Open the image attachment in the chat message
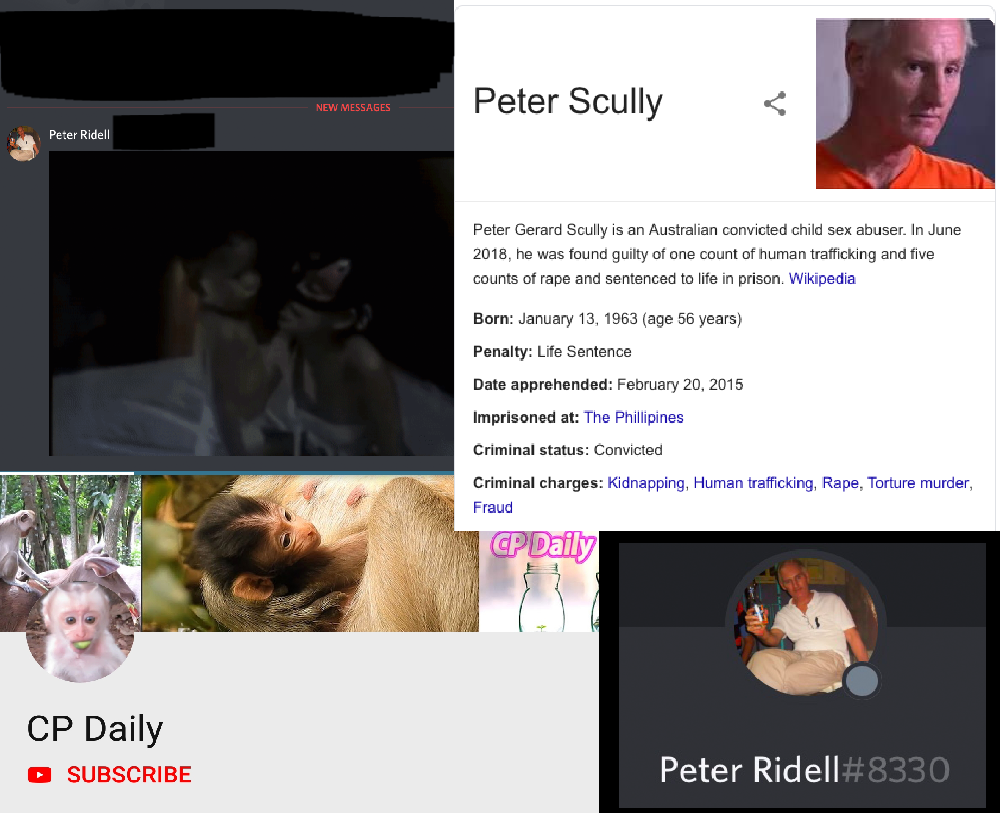The height and width of the screenshot is (813, 1000). click(251, 304)
